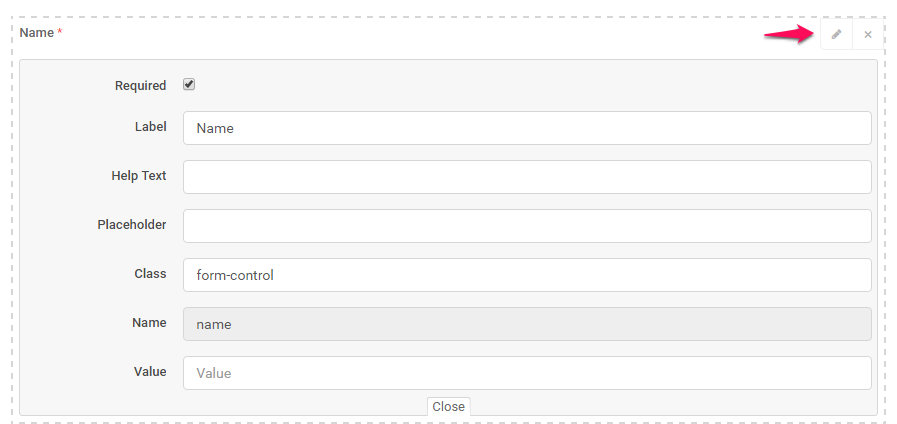Click the bold "Name" label beside the gray field
Screen dimensions: 897x424
click(149, 323)
